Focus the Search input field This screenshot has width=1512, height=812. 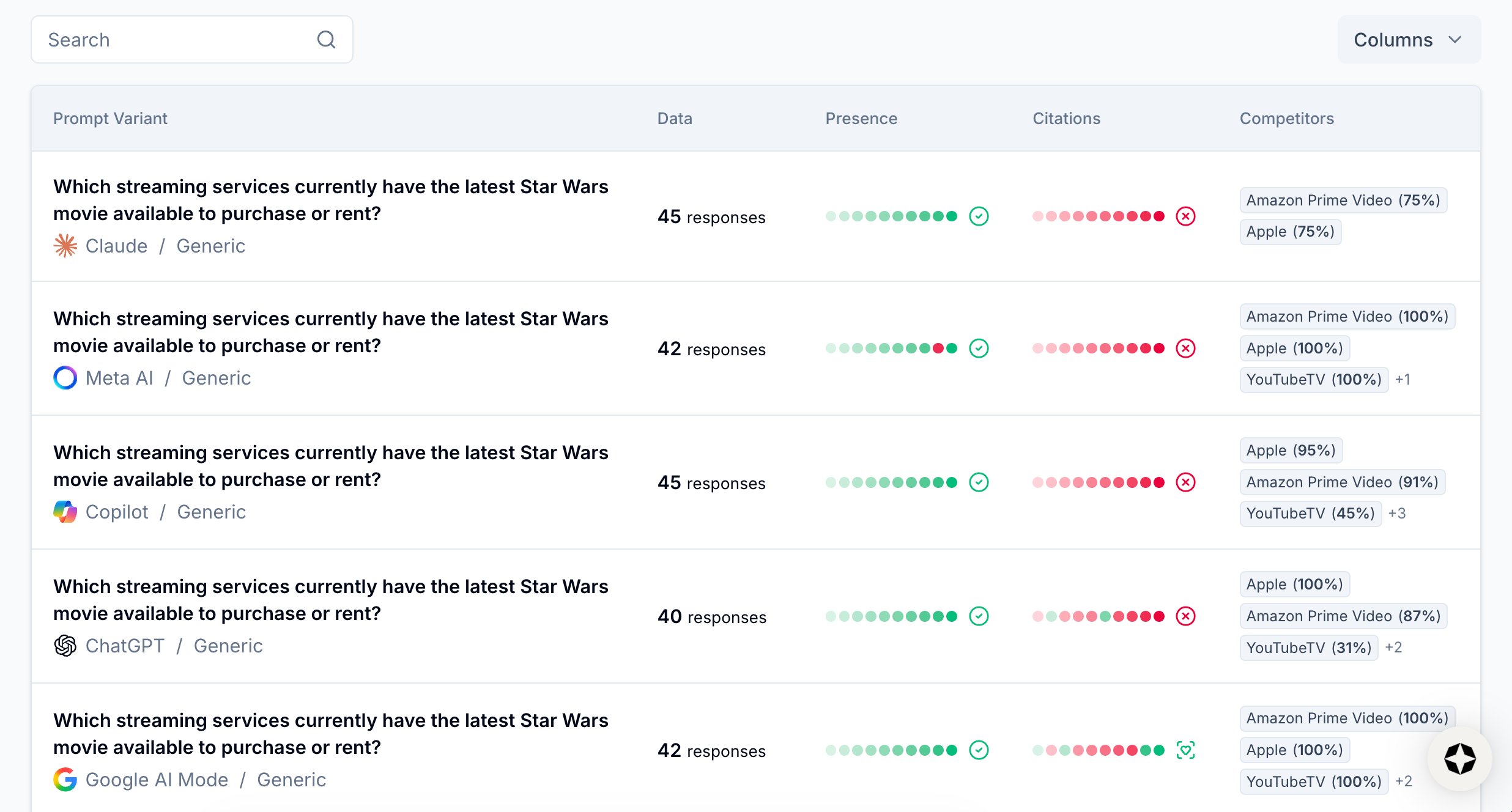(x=192, y=40)
